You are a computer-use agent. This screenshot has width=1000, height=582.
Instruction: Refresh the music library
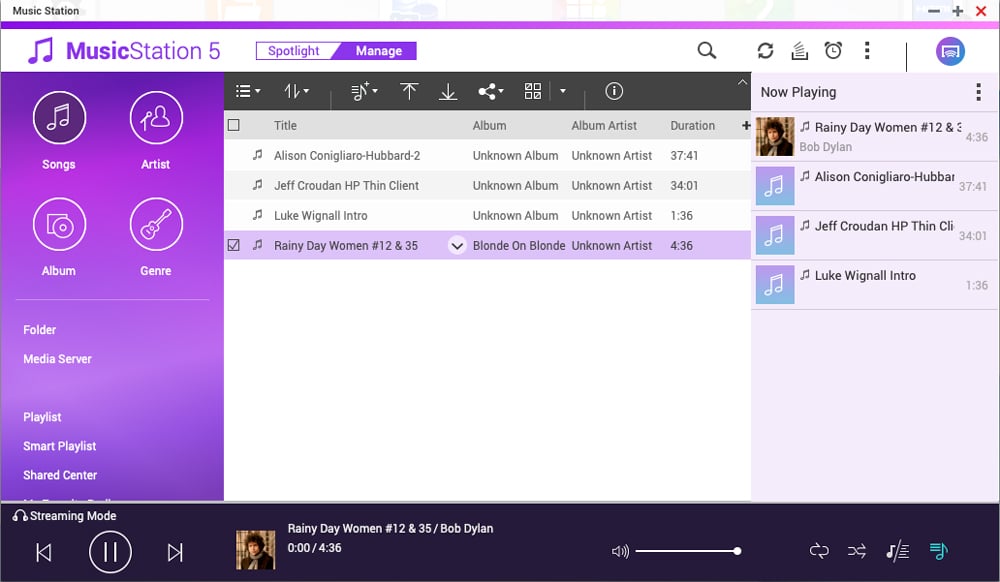coord(765,50)
